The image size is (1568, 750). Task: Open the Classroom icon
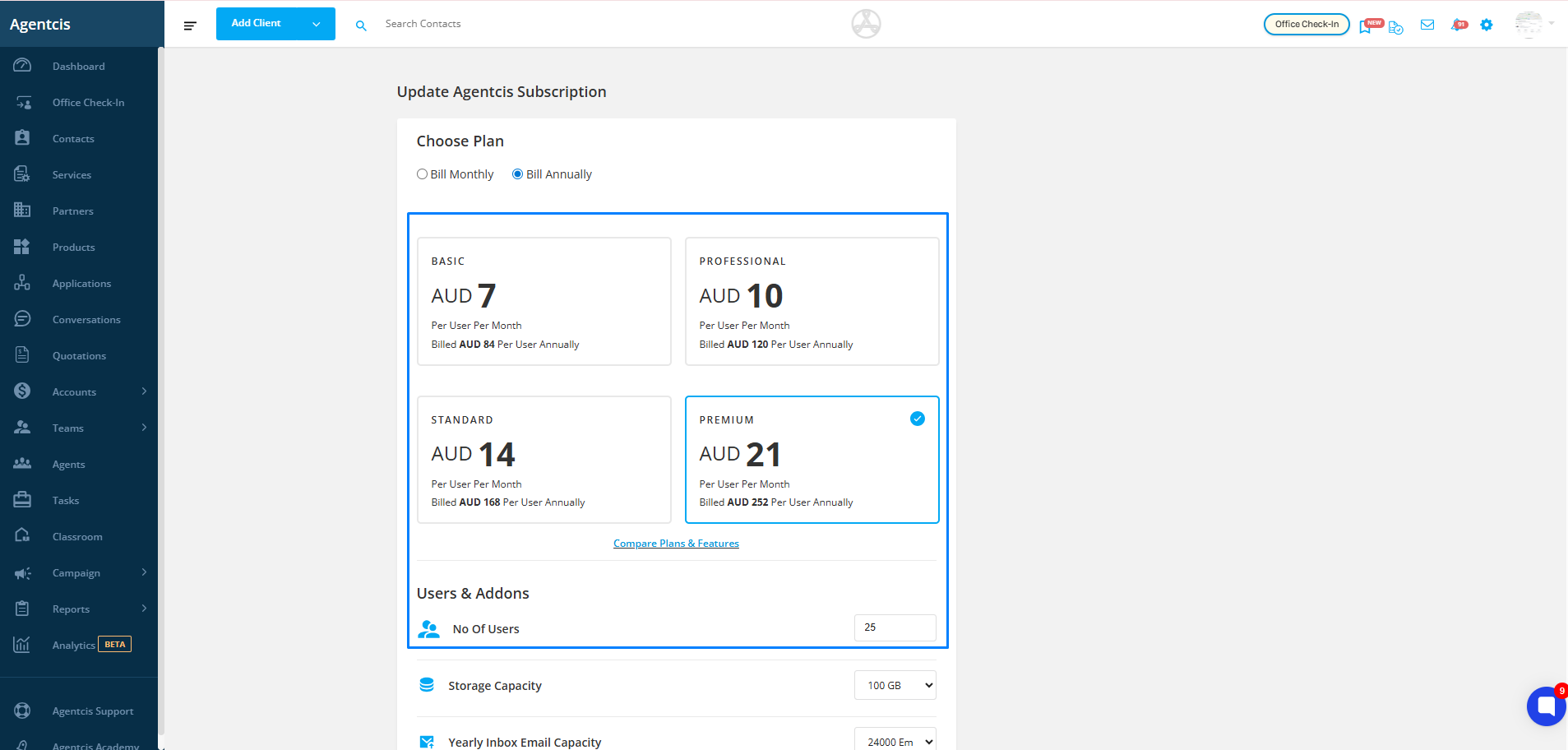click(x=22, y=536)
